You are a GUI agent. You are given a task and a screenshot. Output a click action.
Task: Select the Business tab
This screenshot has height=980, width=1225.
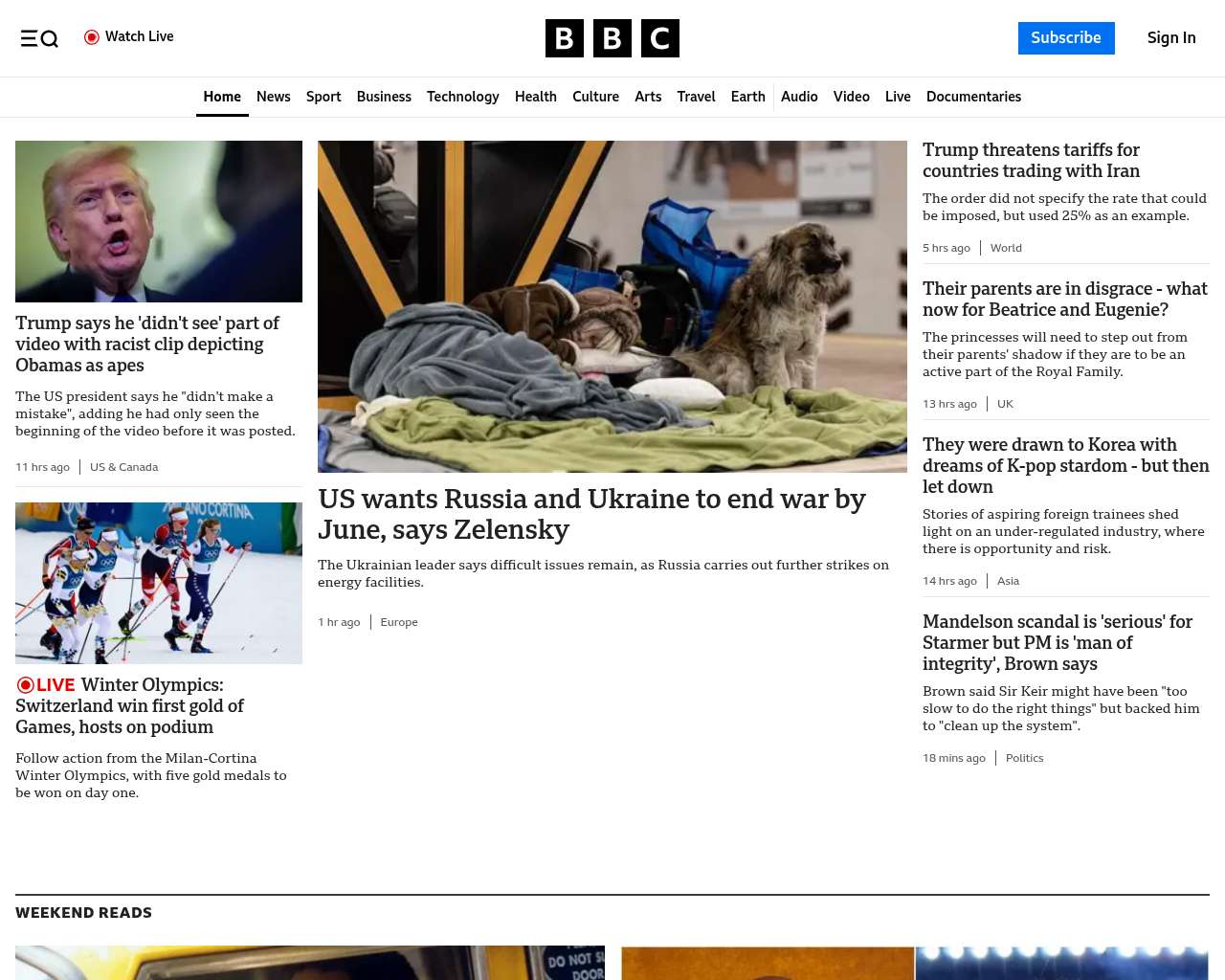tap(384, 97)
